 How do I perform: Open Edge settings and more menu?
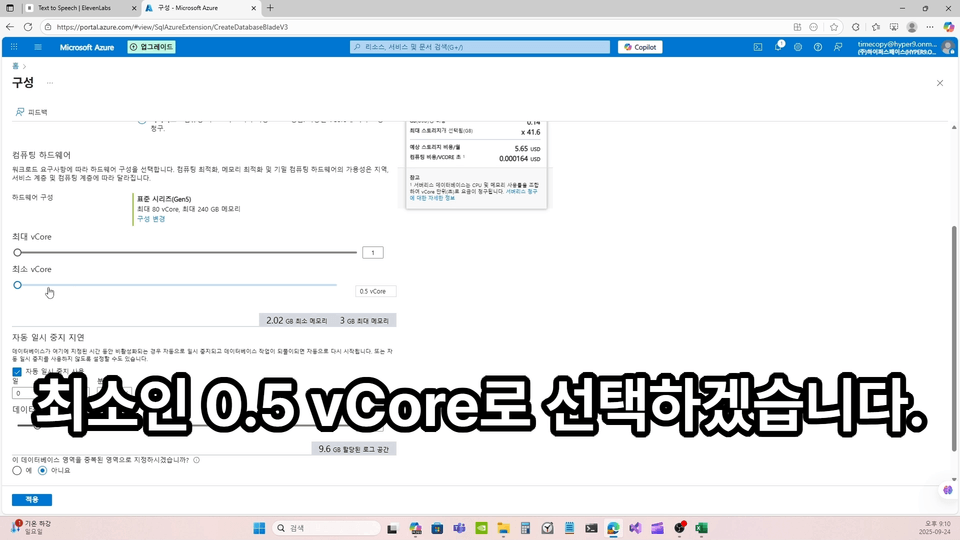tap(930, 27)
